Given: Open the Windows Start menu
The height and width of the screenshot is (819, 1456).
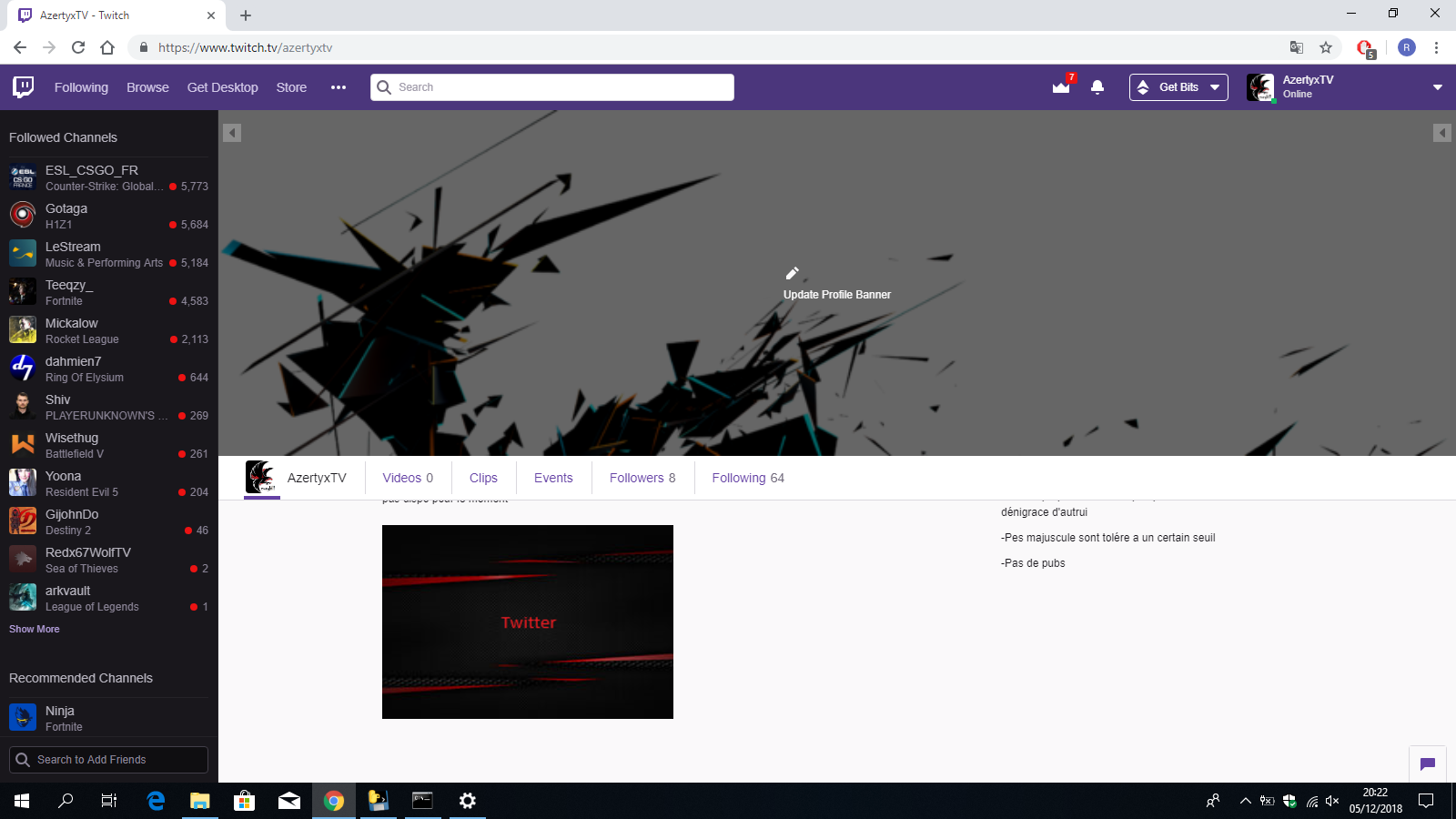Looking at the screenshot, I should [x=22, y=801].
